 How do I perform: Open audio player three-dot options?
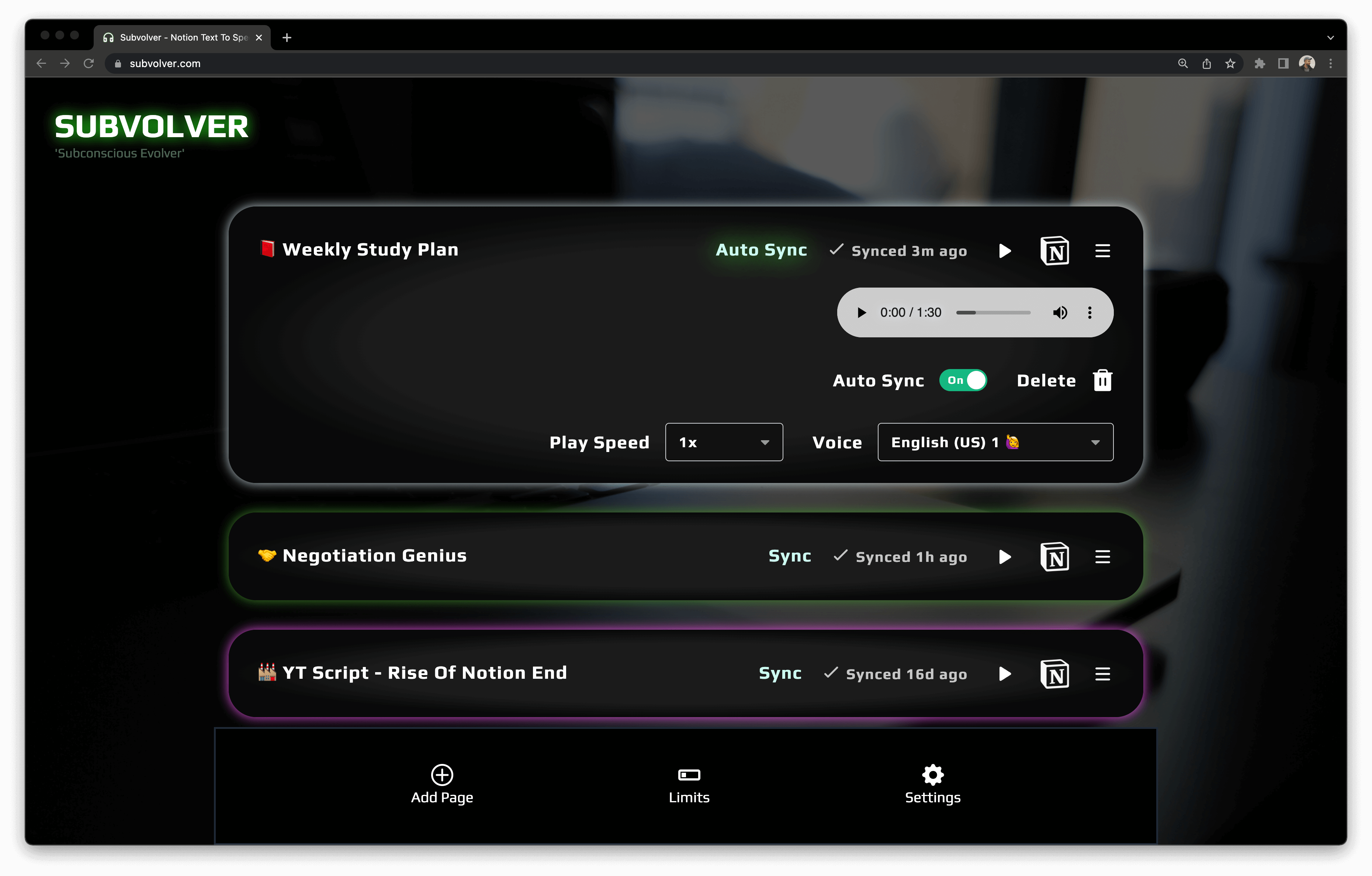point(1089,313)
